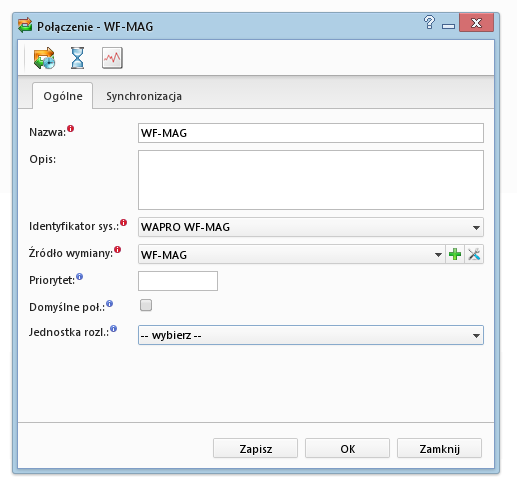Screen dimensions: 517x486
Task: Click info icon next to Nazwa label
Action: click(x=70, y=128)
